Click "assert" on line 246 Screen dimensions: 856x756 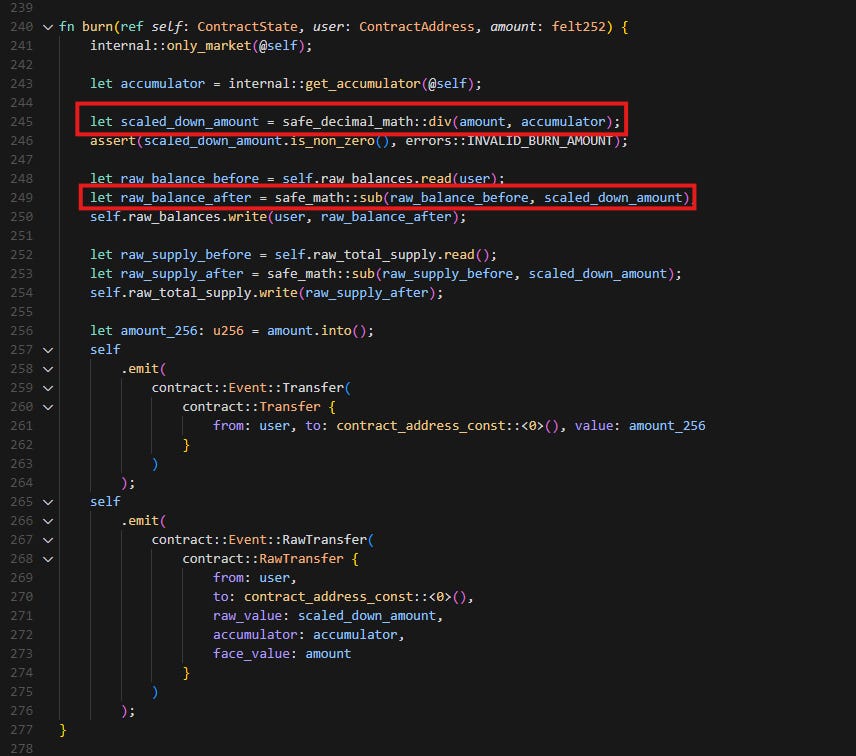(x=113, y=141)
